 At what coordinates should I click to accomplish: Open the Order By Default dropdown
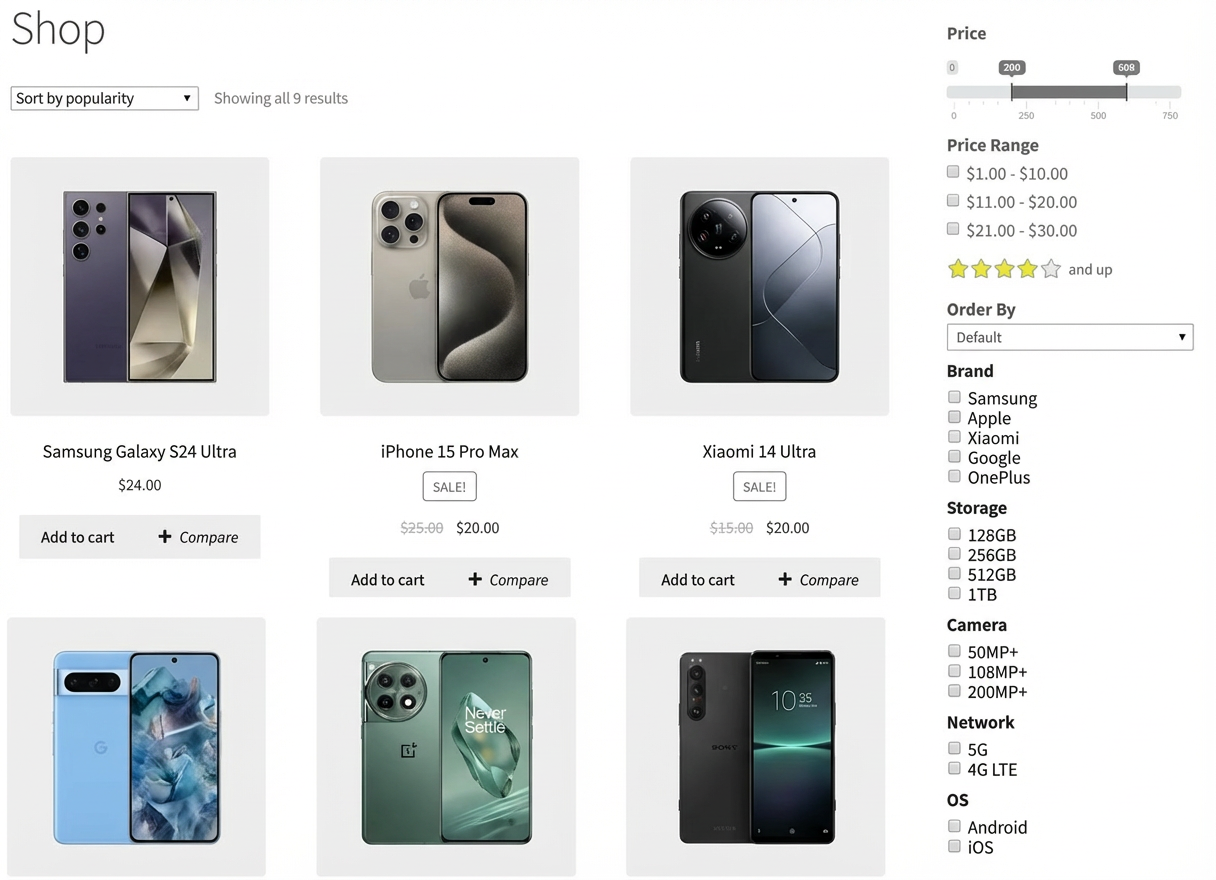(1069, 337)
